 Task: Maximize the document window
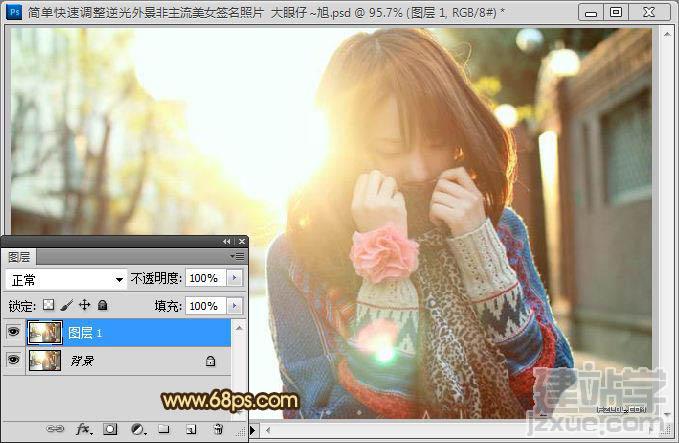(x=616, y=13)
